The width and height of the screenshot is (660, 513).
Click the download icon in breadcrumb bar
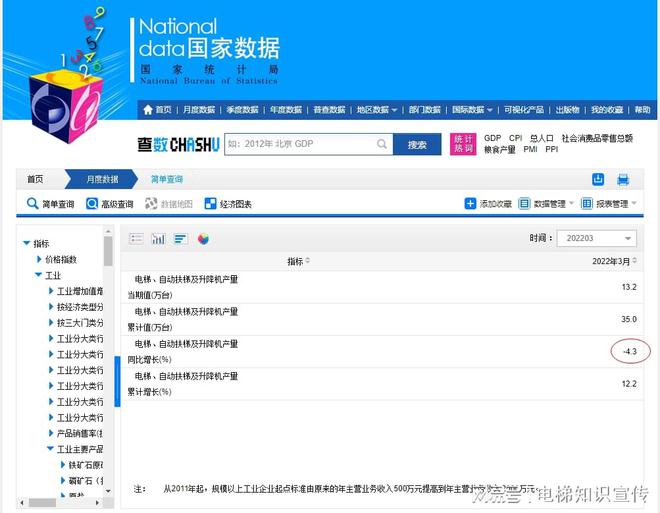598,179
